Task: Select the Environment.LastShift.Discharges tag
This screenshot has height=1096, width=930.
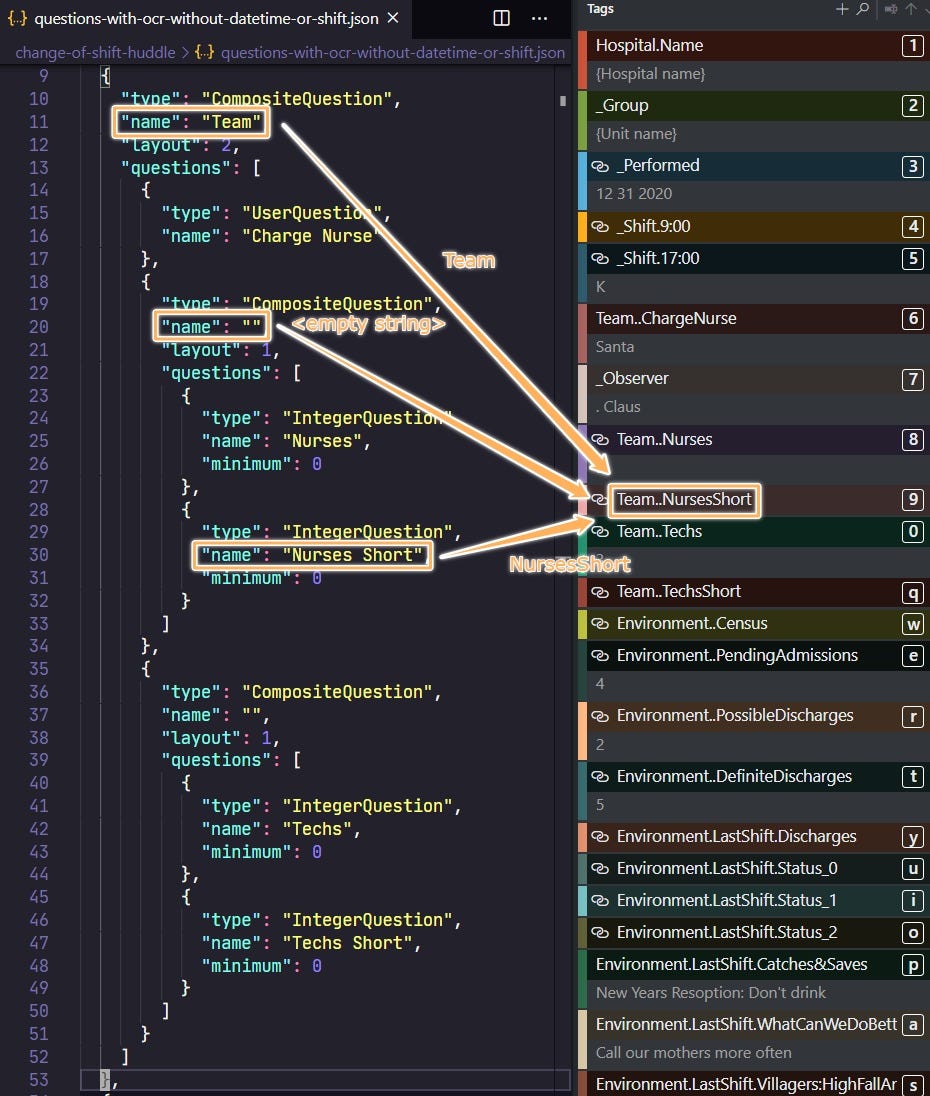Action: pyautogui.click(x=736, y=837)
